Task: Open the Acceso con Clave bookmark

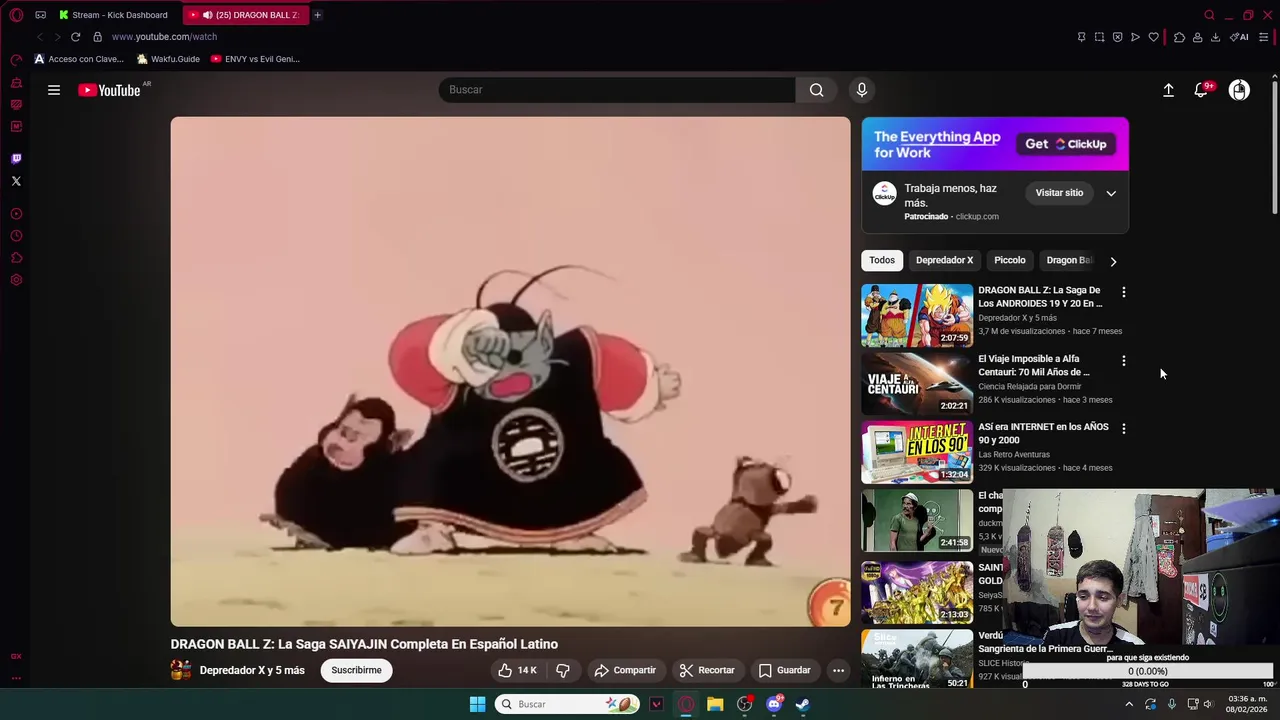Action: pos(78,59)
